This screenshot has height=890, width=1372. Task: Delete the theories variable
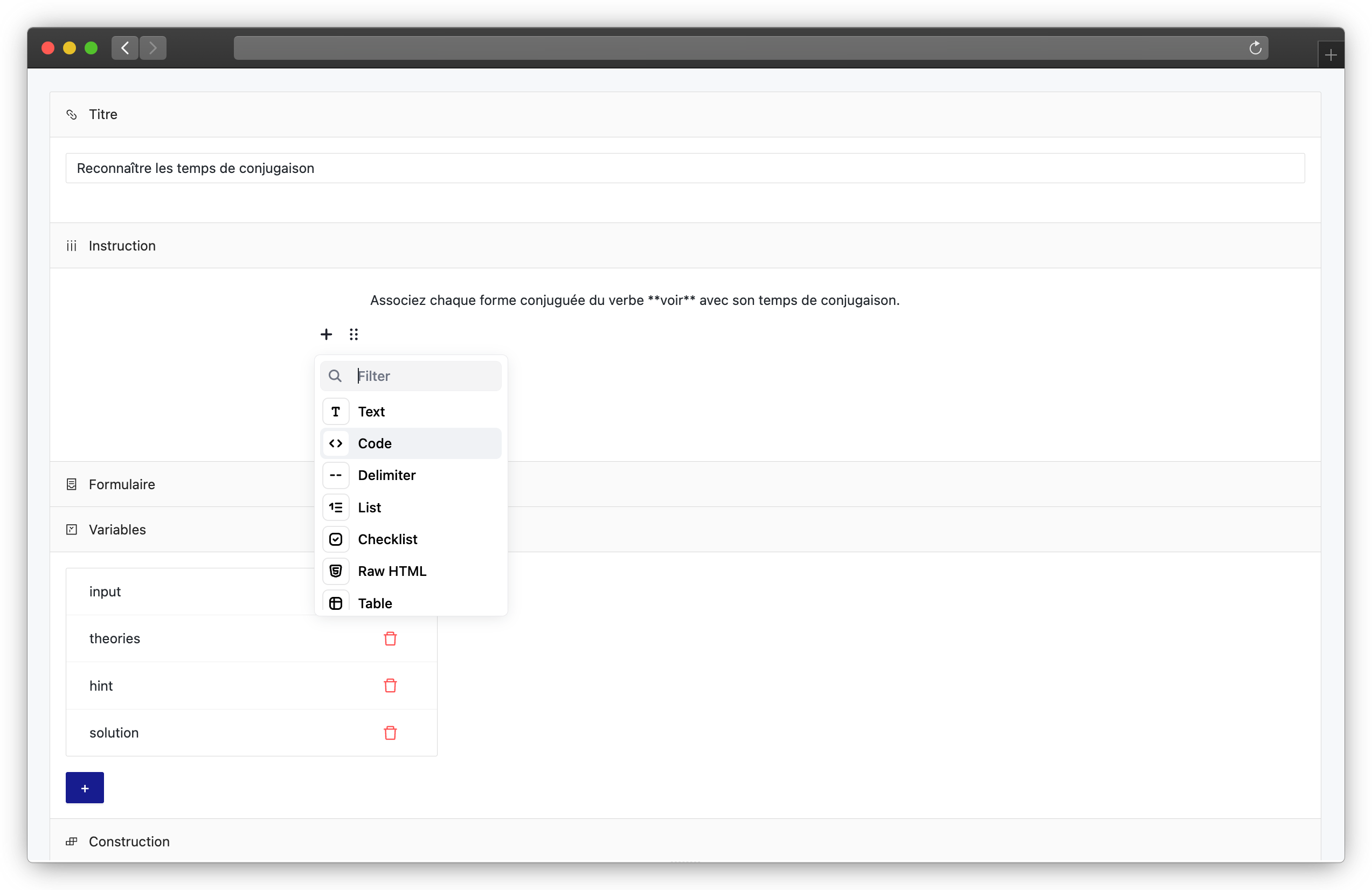pos(390,639)
